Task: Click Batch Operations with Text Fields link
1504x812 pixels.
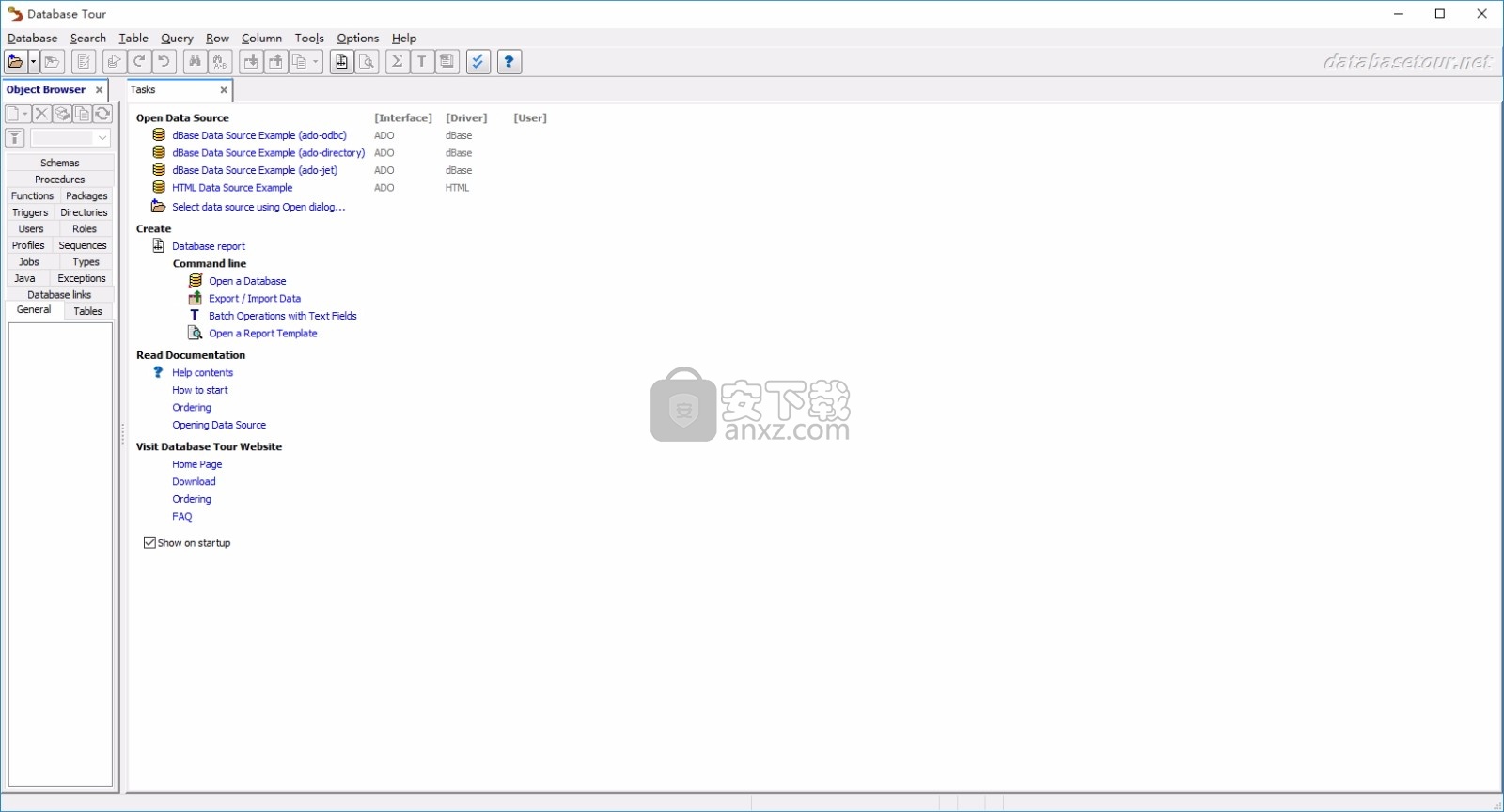Action: pyautogui.click(x=283, y=316)
